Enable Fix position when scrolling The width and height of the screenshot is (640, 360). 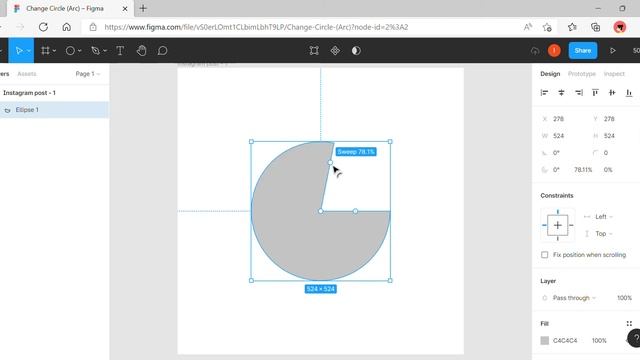point(544,255)
